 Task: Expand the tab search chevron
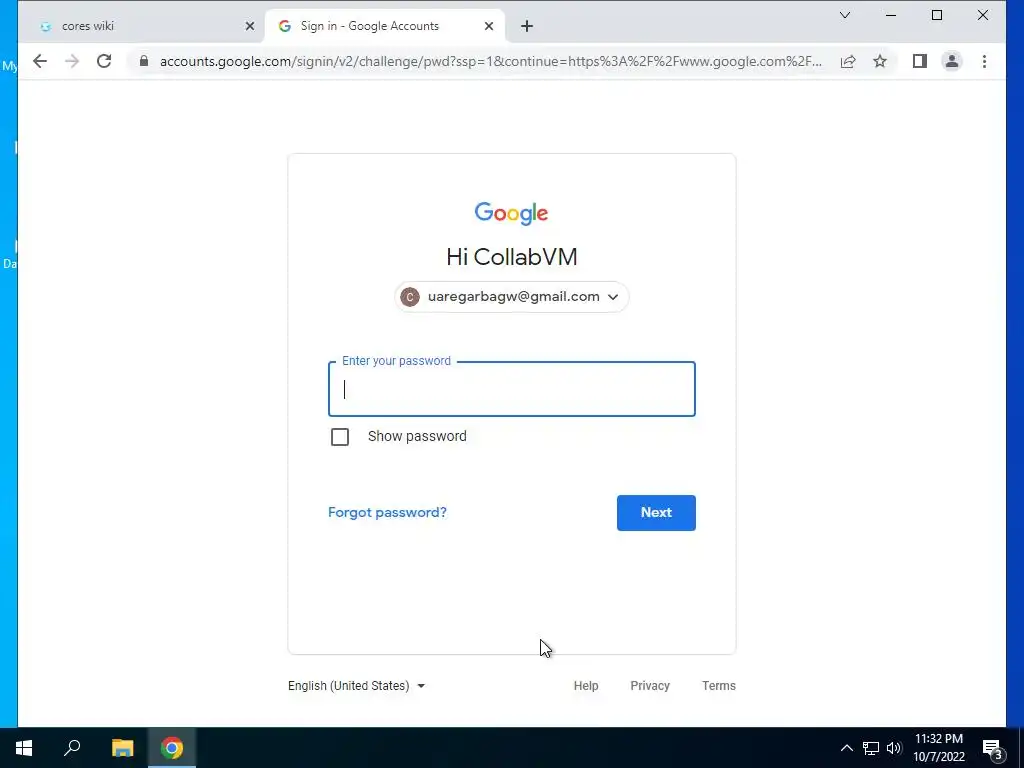[844, 15]
